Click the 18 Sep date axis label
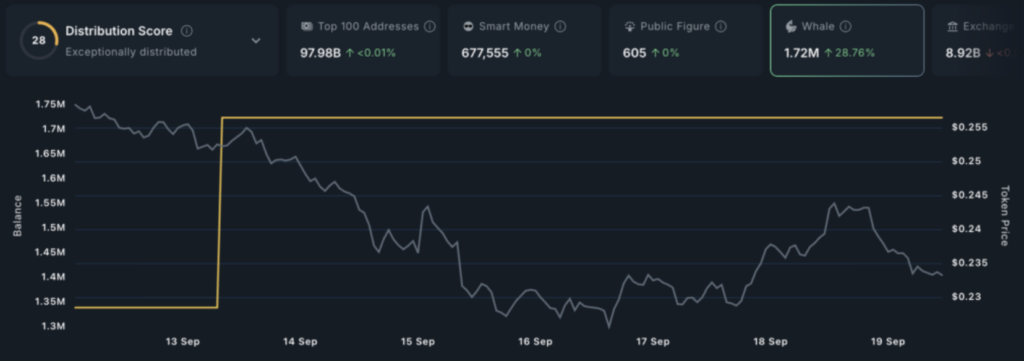The height and width of the screenshot is (361, 1024). pos(771,341)
